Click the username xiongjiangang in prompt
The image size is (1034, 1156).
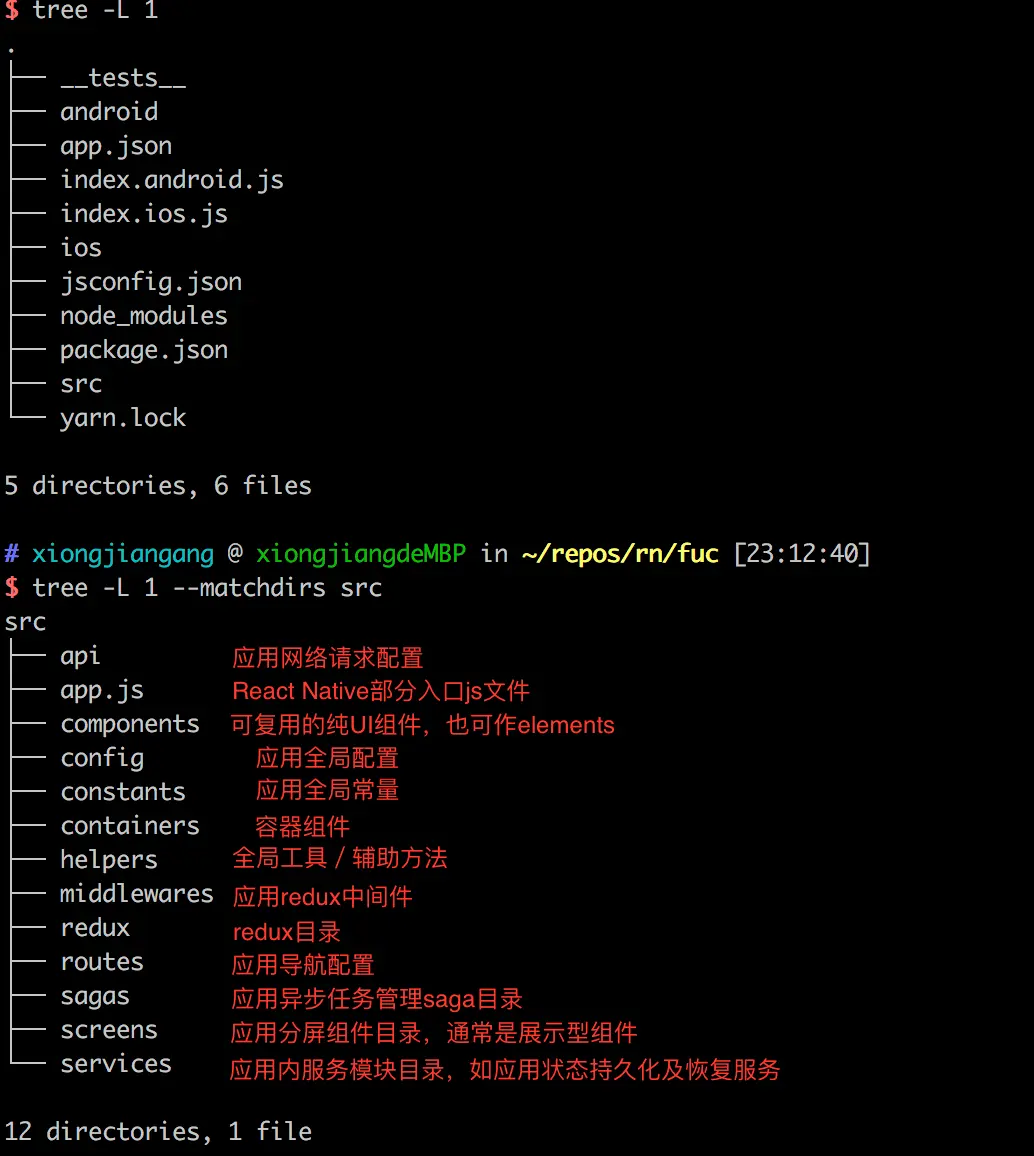pos(123,554)
